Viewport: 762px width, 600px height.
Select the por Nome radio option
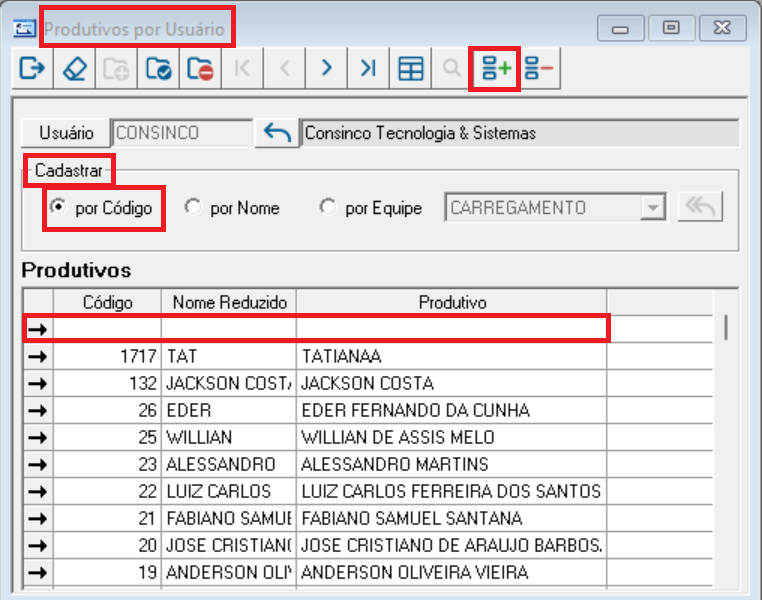[x=192, y=207]
